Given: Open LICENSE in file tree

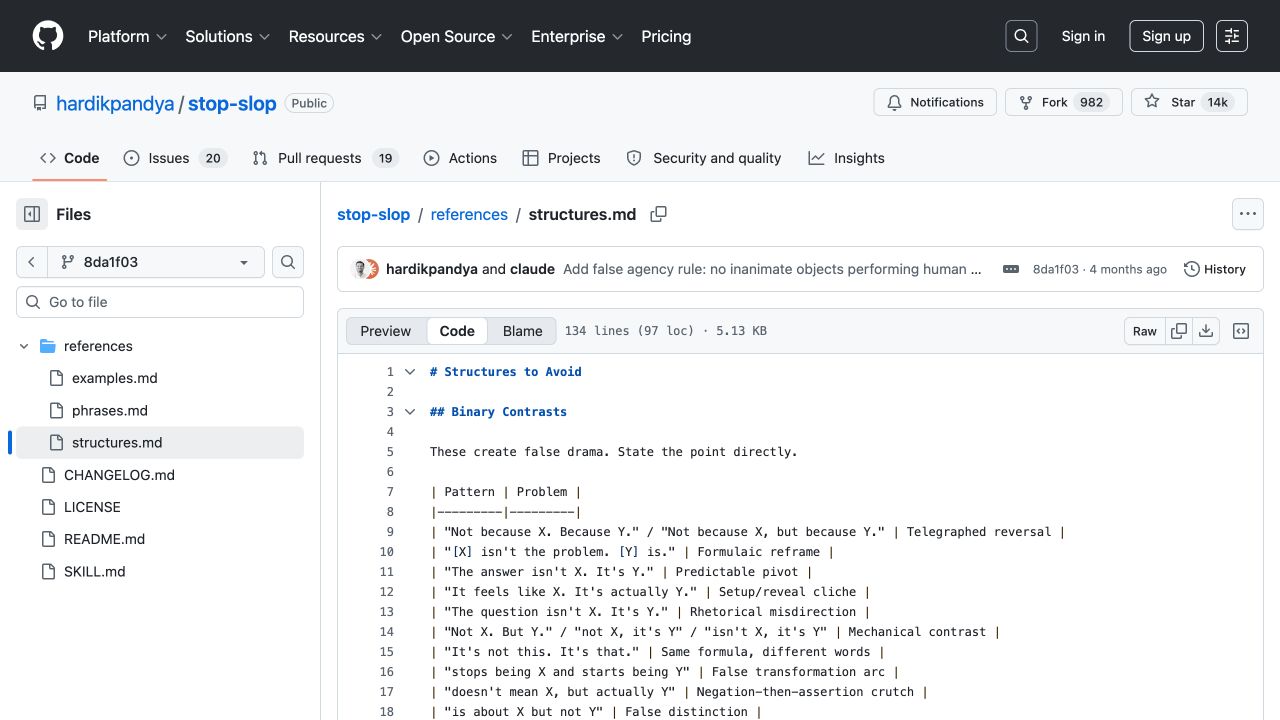Looking at the screenshot, I should pyautogui.click(x=92, y=507).
